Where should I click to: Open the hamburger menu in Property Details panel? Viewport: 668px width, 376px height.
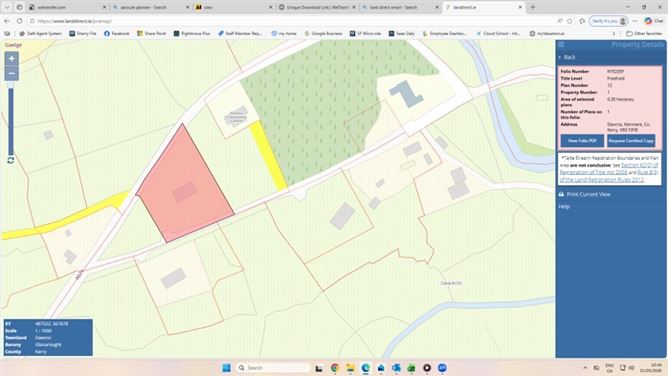point(561,45)
